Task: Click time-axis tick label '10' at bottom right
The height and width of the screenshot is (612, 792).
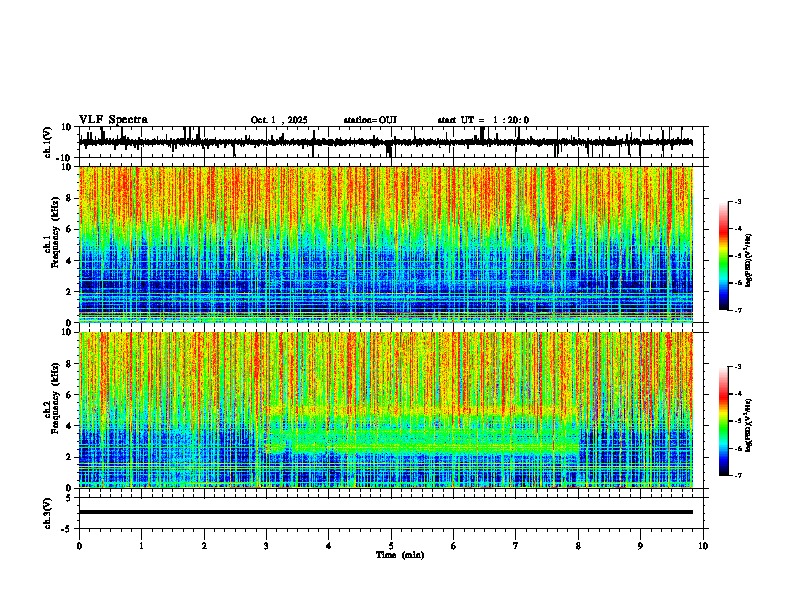Action: click(703, 546)
